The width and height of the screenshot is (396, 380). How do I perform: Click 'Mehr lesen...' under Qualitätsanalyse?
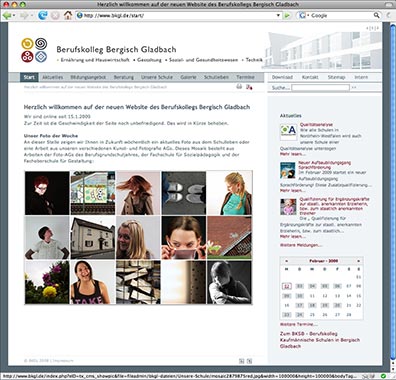293,154
